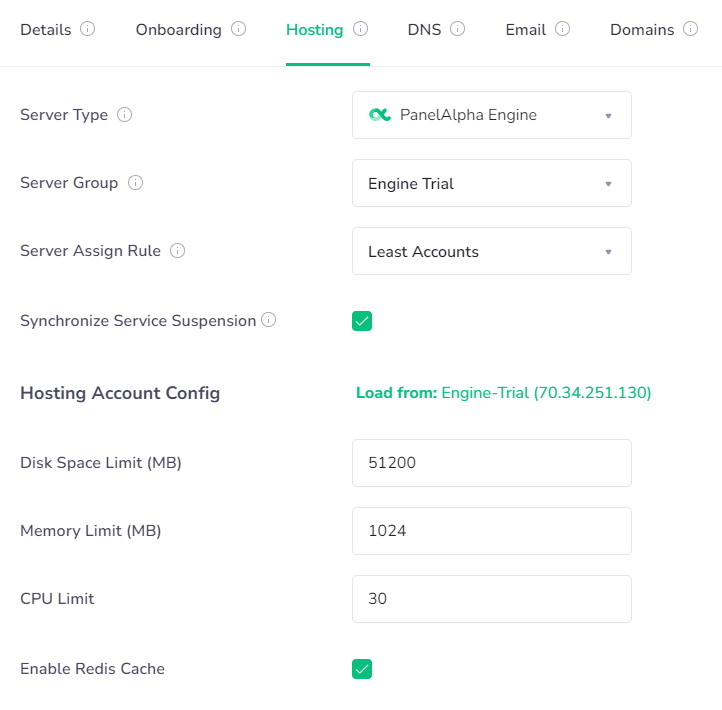
Task: Click the CPU Limit input field
Action: coord(492,599)
